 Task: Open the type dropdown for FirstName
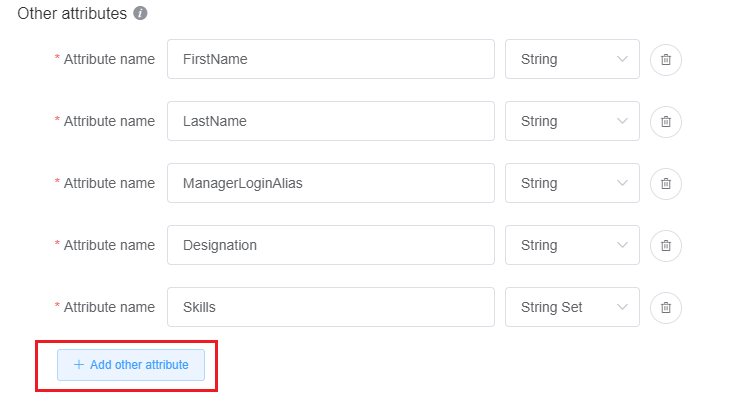[572, 60]
